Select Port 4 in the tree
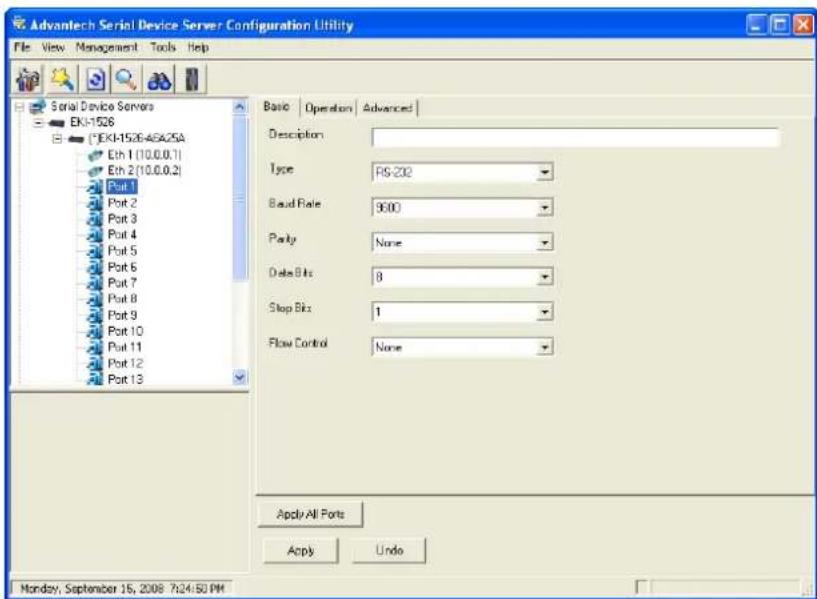817x599 pixels. click(122, 235)
